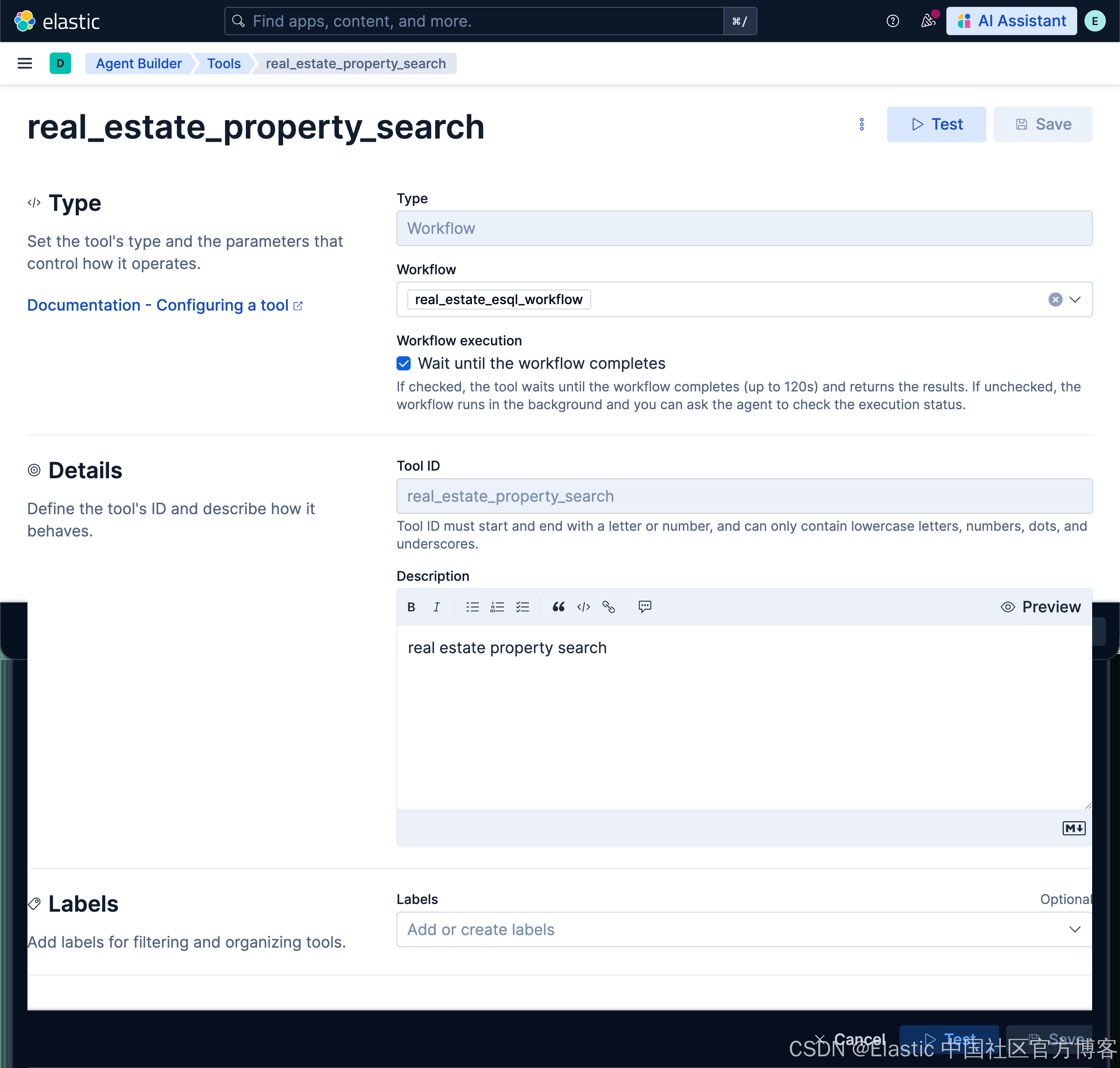Clear the selected real_estate_esql_workflow
Screen dimensions: 1120x1068
coord(1055,299)
